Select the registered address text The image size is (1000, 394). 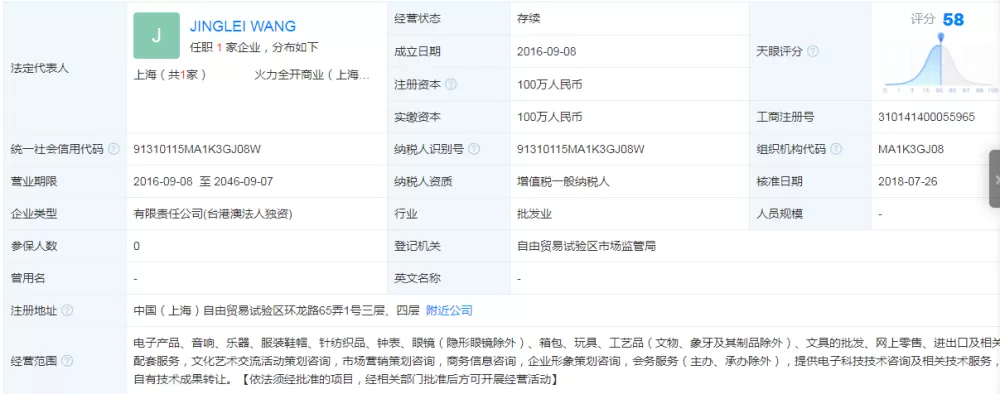277,310
